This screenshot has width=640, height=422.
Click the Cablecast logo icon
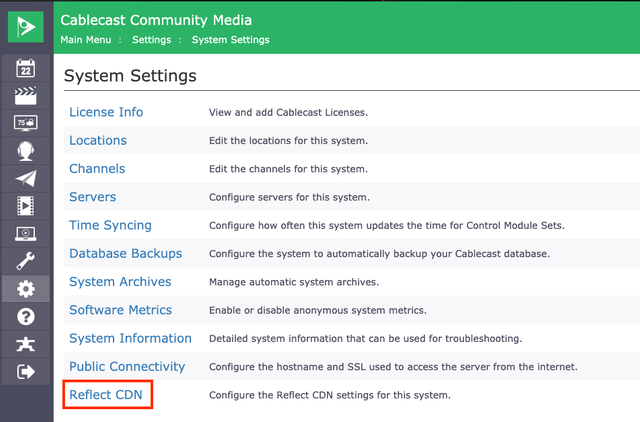coord(26,27)
